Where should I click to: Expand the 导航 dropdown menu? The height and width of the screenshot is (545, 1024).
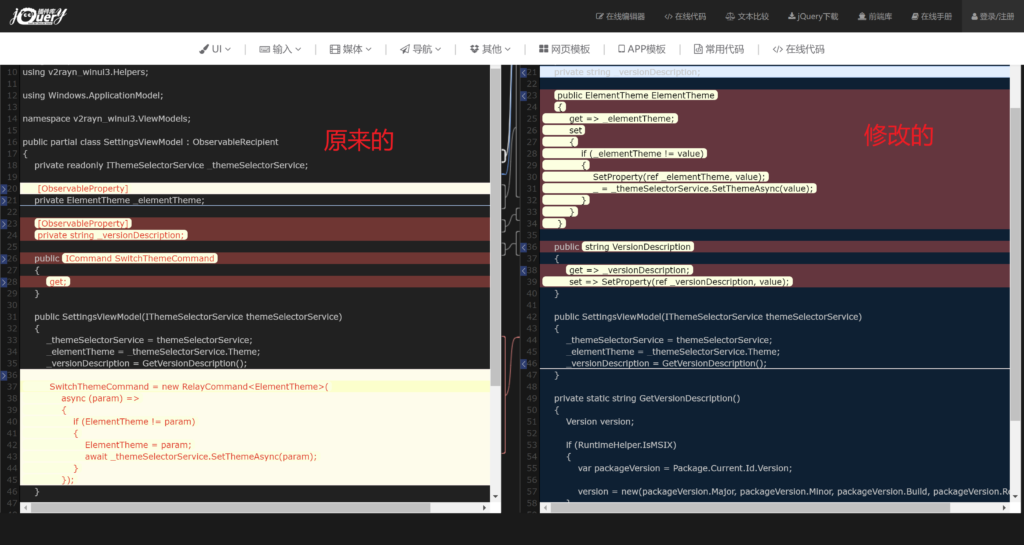pyautogui.click(x=421, y=49)
